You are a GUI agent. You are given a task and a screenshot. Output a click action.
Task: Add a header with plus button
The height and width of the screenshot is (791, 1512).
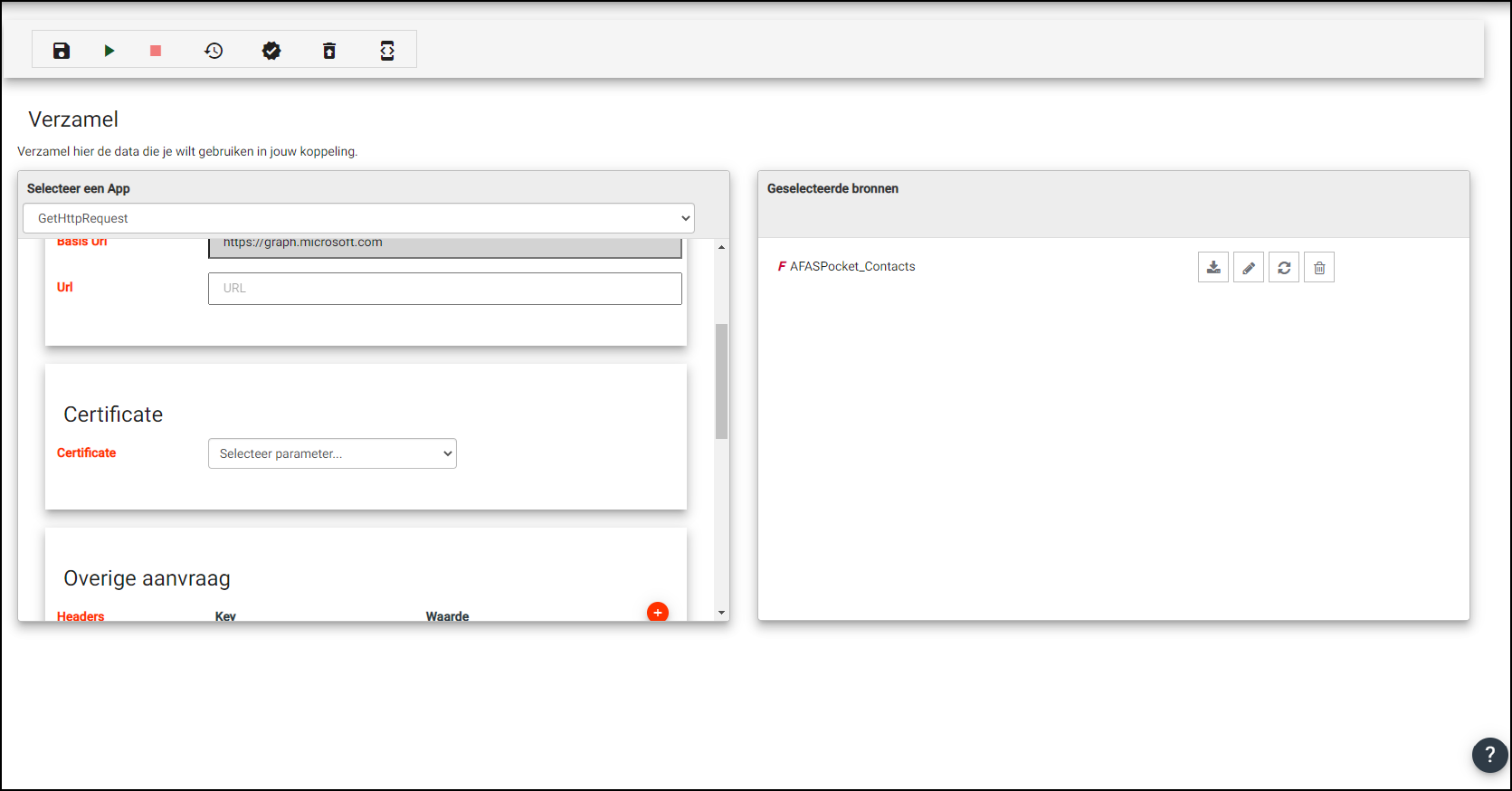658,612
